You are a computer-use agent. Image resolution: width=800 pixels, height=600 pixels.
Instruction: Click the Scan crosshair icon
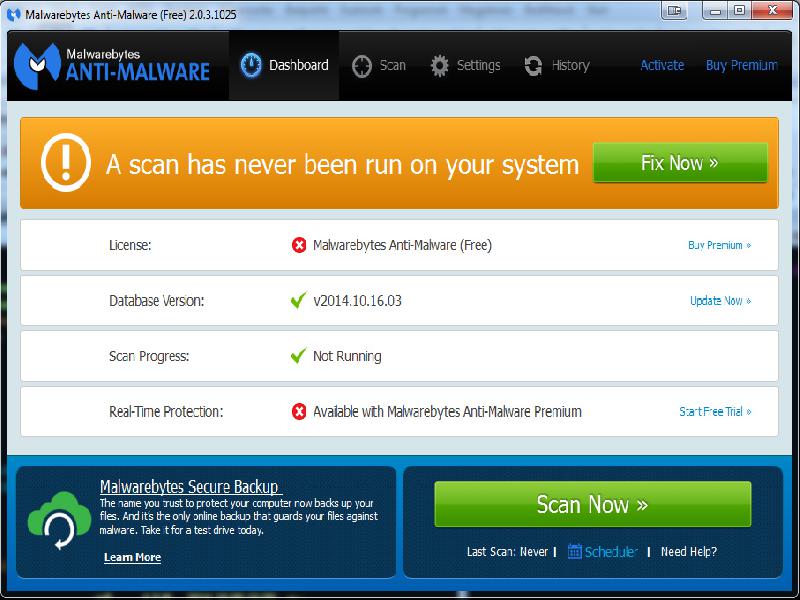tap(362, 66)
